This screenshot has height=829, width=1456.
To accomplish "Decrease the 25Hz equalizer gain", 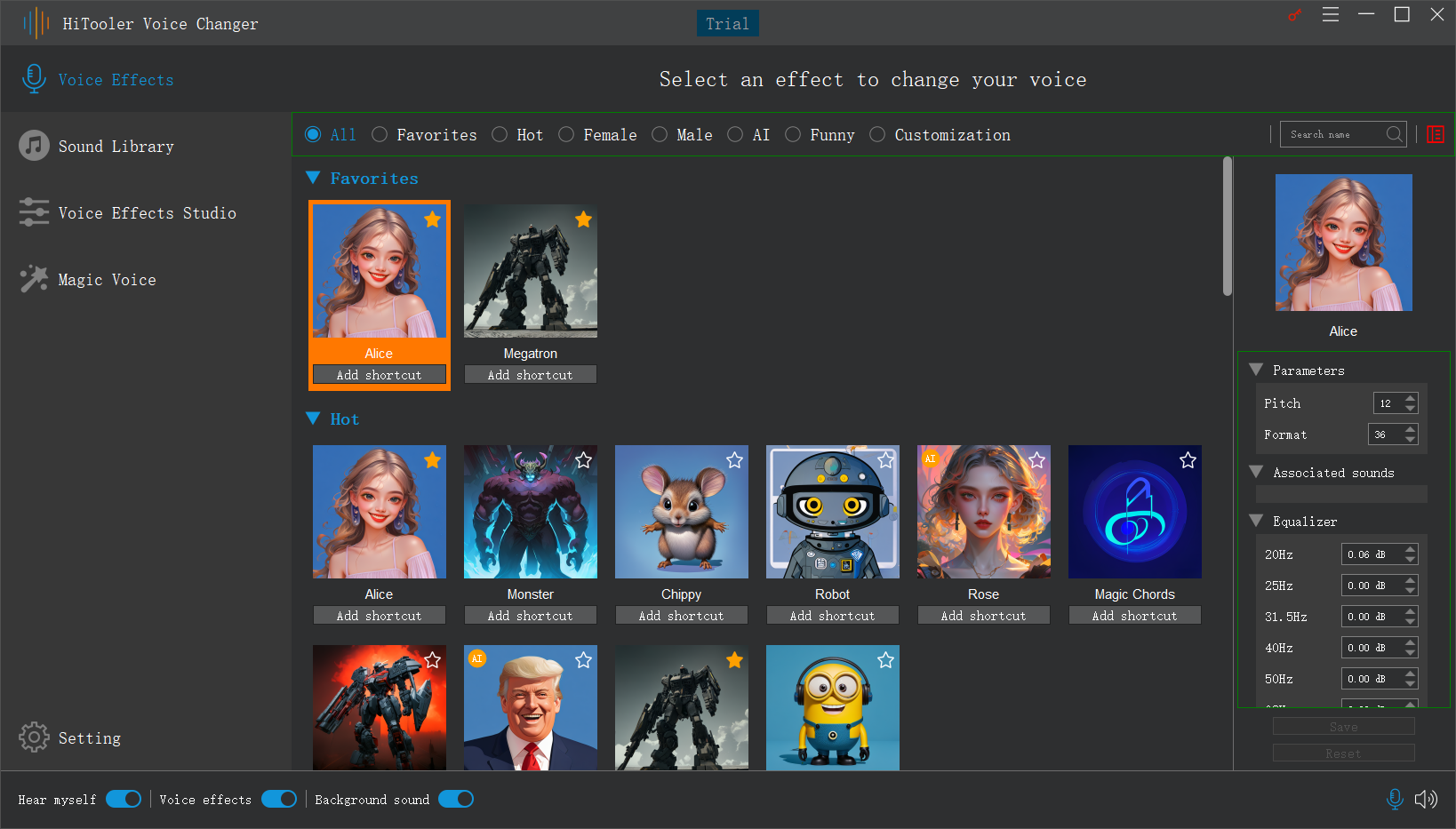I will coord(1411,591).
